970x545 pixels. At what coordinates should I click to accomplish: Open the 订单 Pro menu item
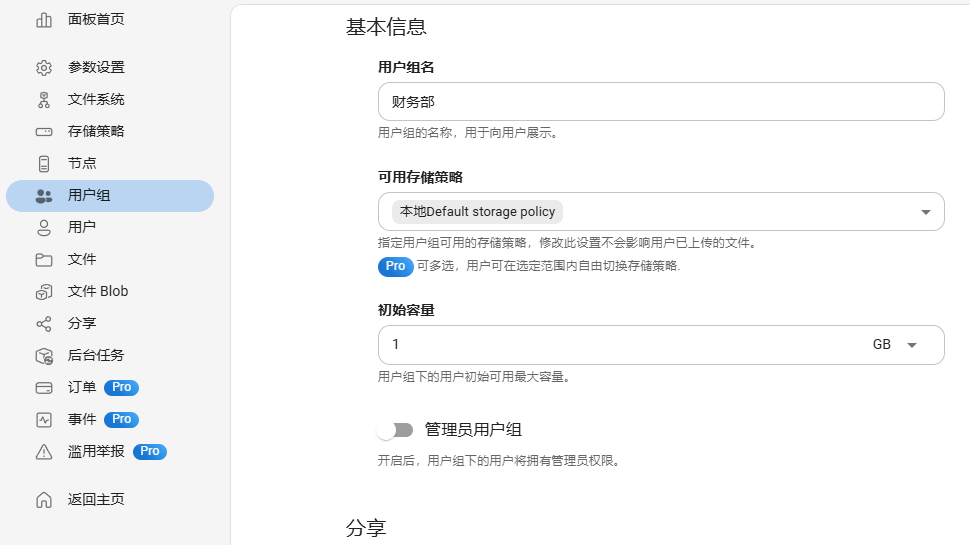click(110, 387)
